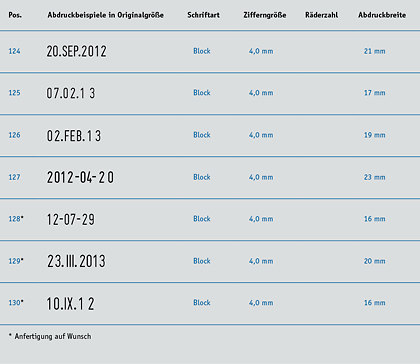Click the 10.IX.12 imprint example
This screenshot has height=364, width=420.
[70, 304]
